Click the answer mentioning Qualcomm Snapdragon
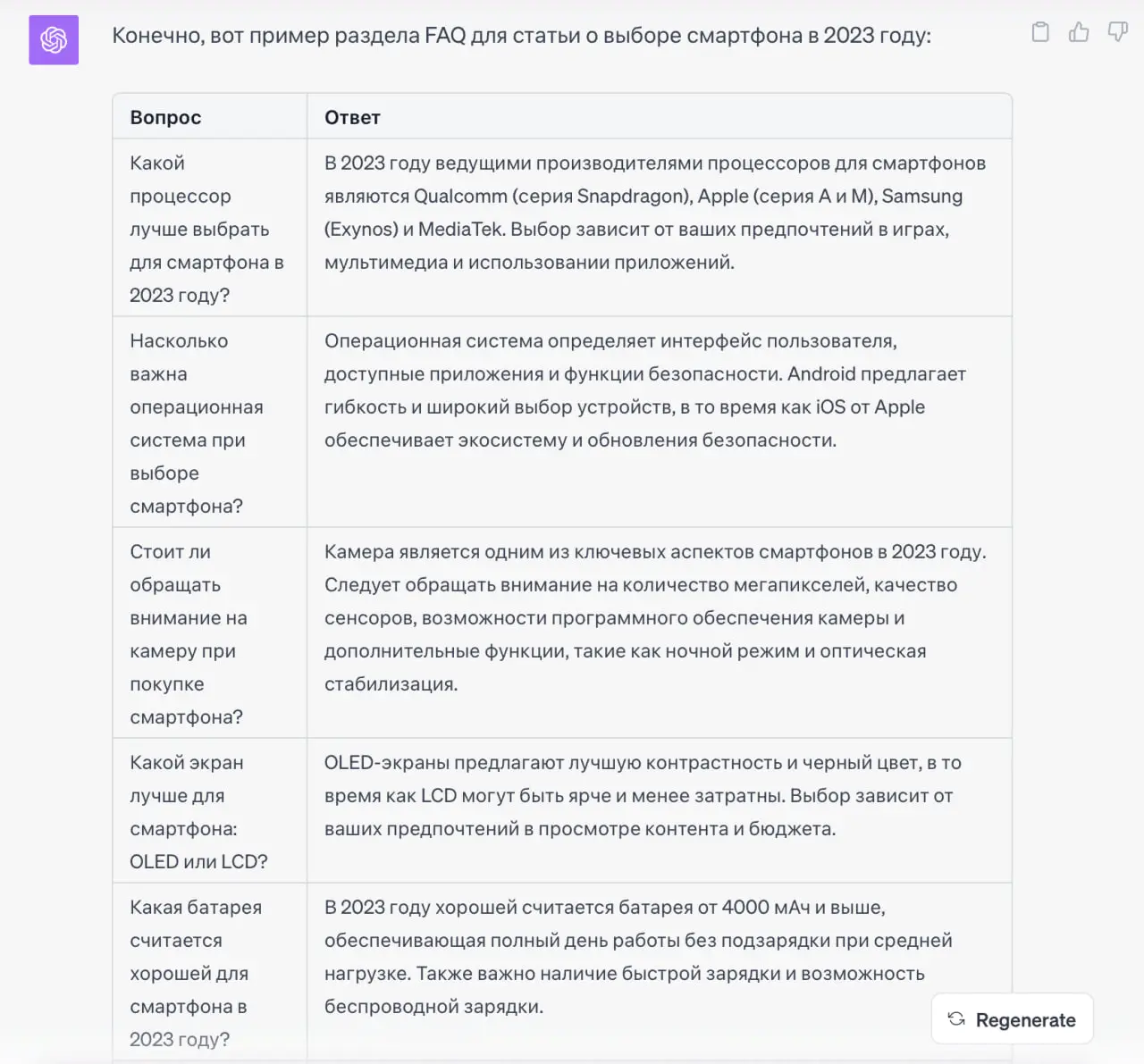Image resolution: width=1144 pixels, height=1064 pixels. 655,213
